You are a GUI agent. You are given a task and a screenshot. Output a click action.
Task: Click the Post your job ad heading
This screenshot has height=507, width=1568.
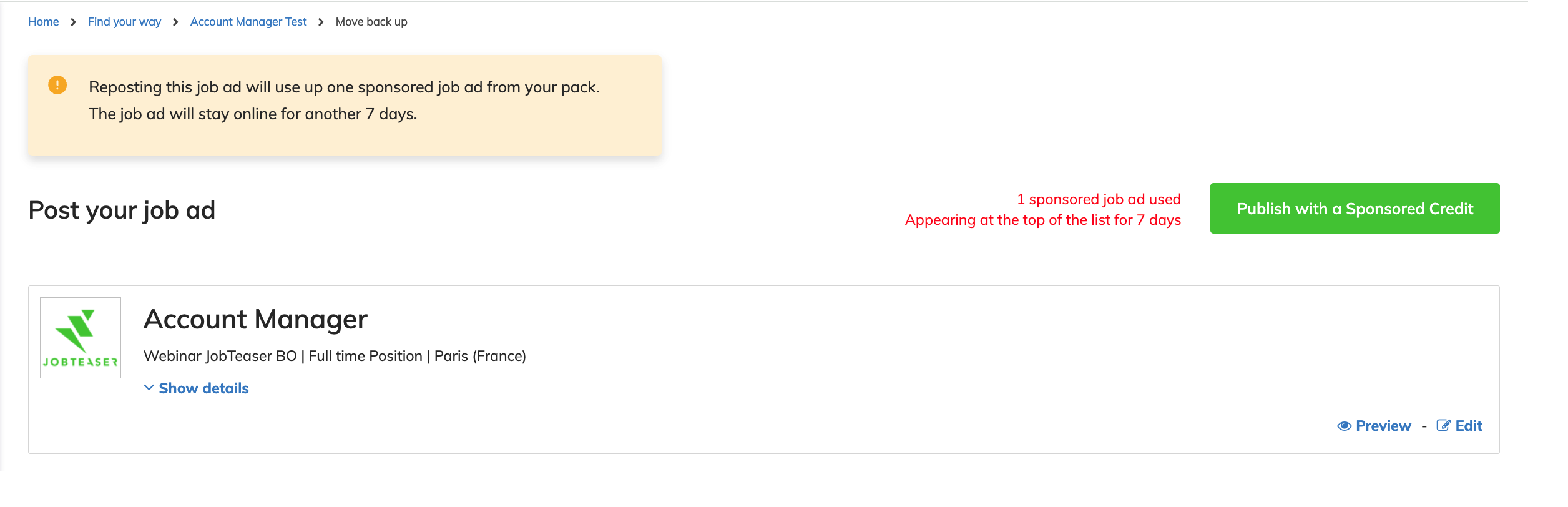click(122, 210)
